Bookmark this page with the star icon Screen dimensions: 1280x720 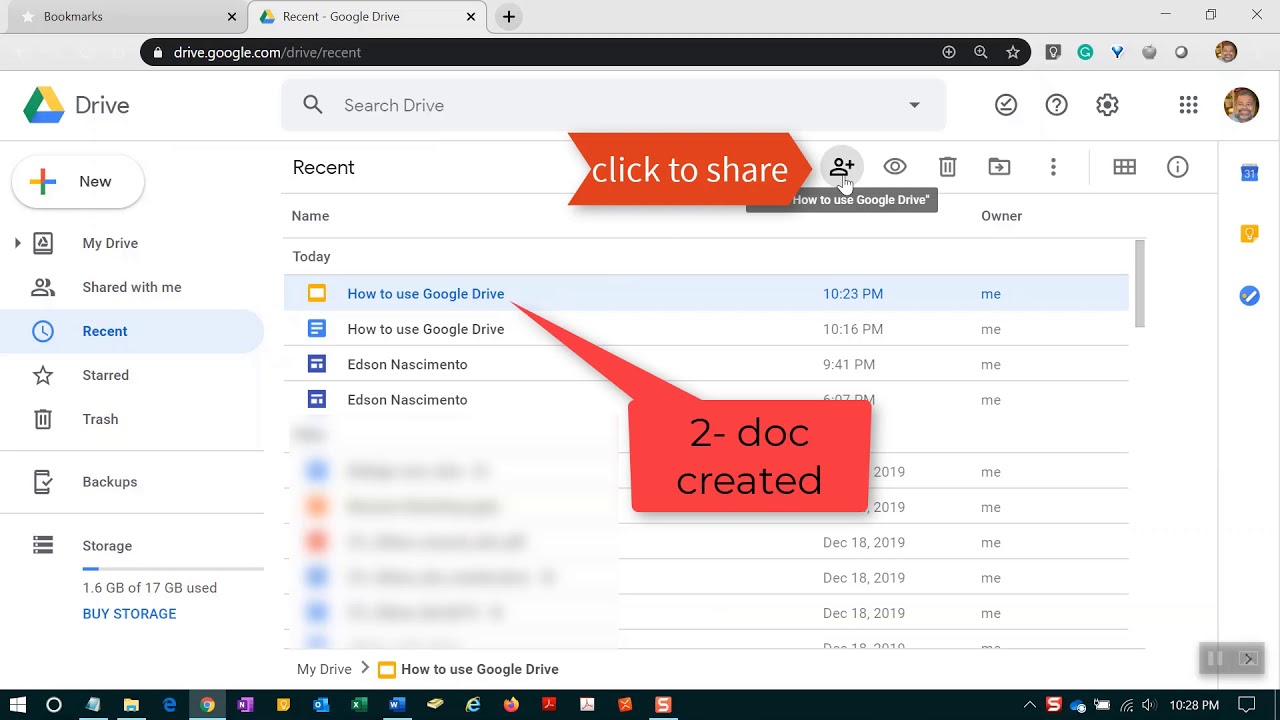pyautogui.click(x=1013, y=52)
